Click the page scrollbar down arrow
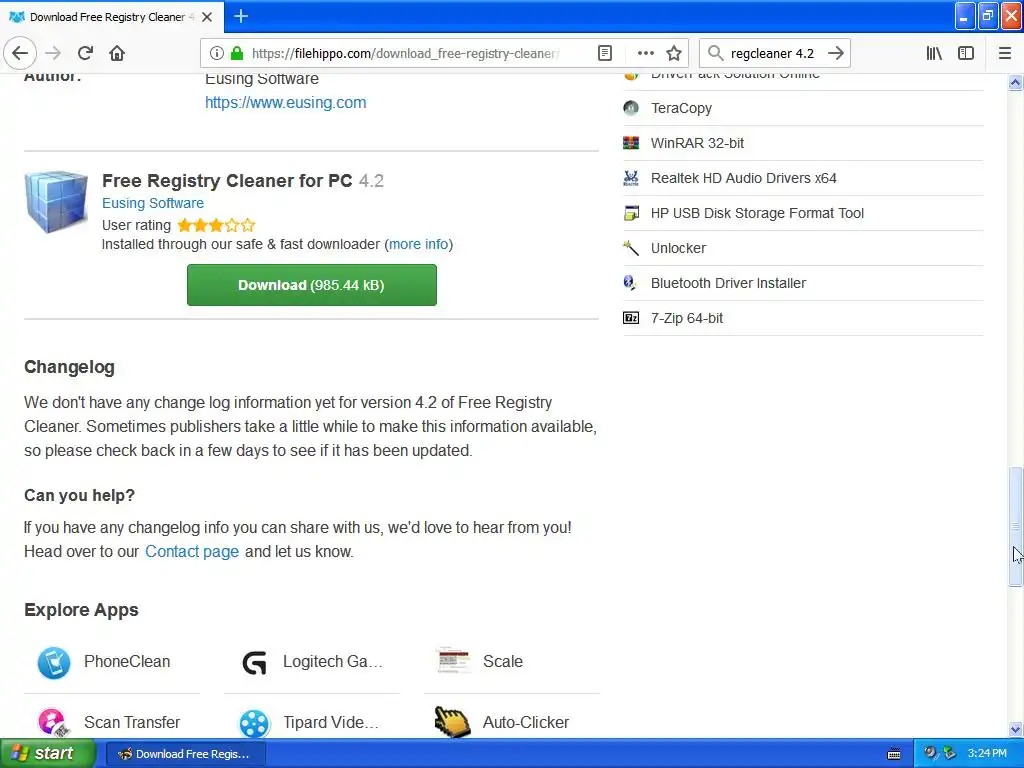The height and width of the screenshot is (768, 1024). coord(1015,729)
